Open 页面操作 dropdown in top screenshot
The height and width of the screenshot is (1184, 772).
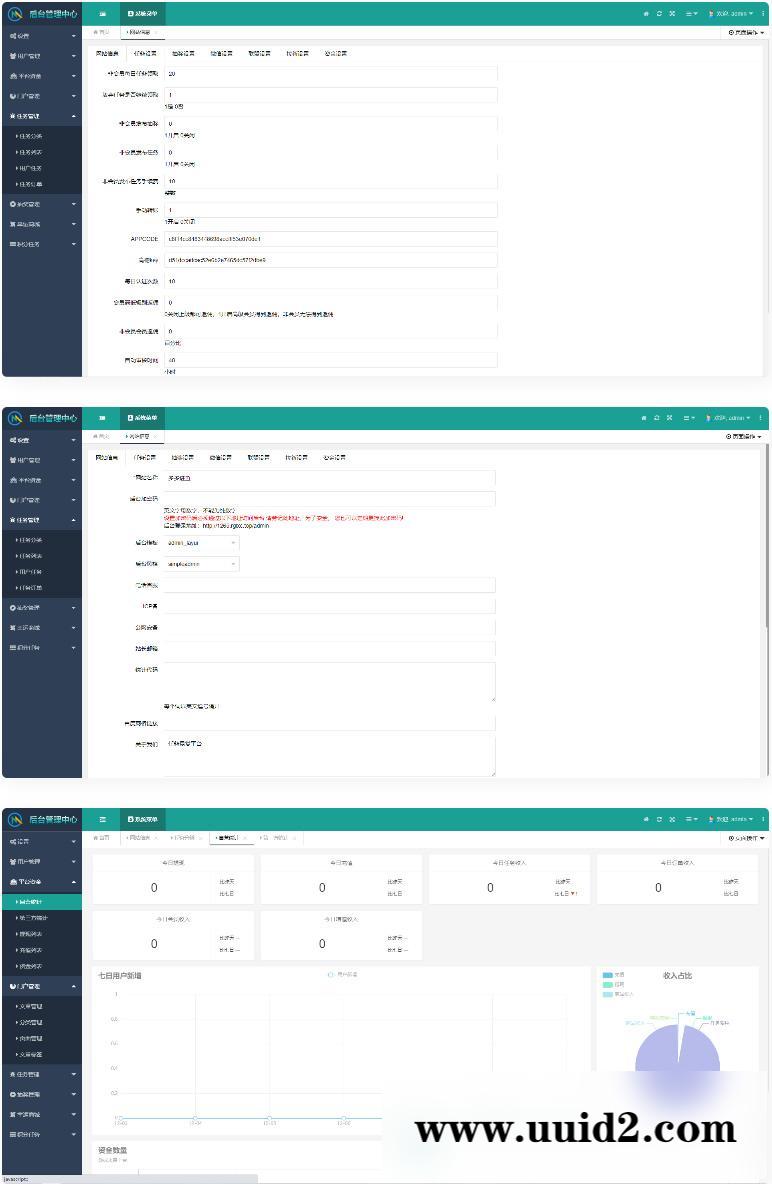[746, 32]
